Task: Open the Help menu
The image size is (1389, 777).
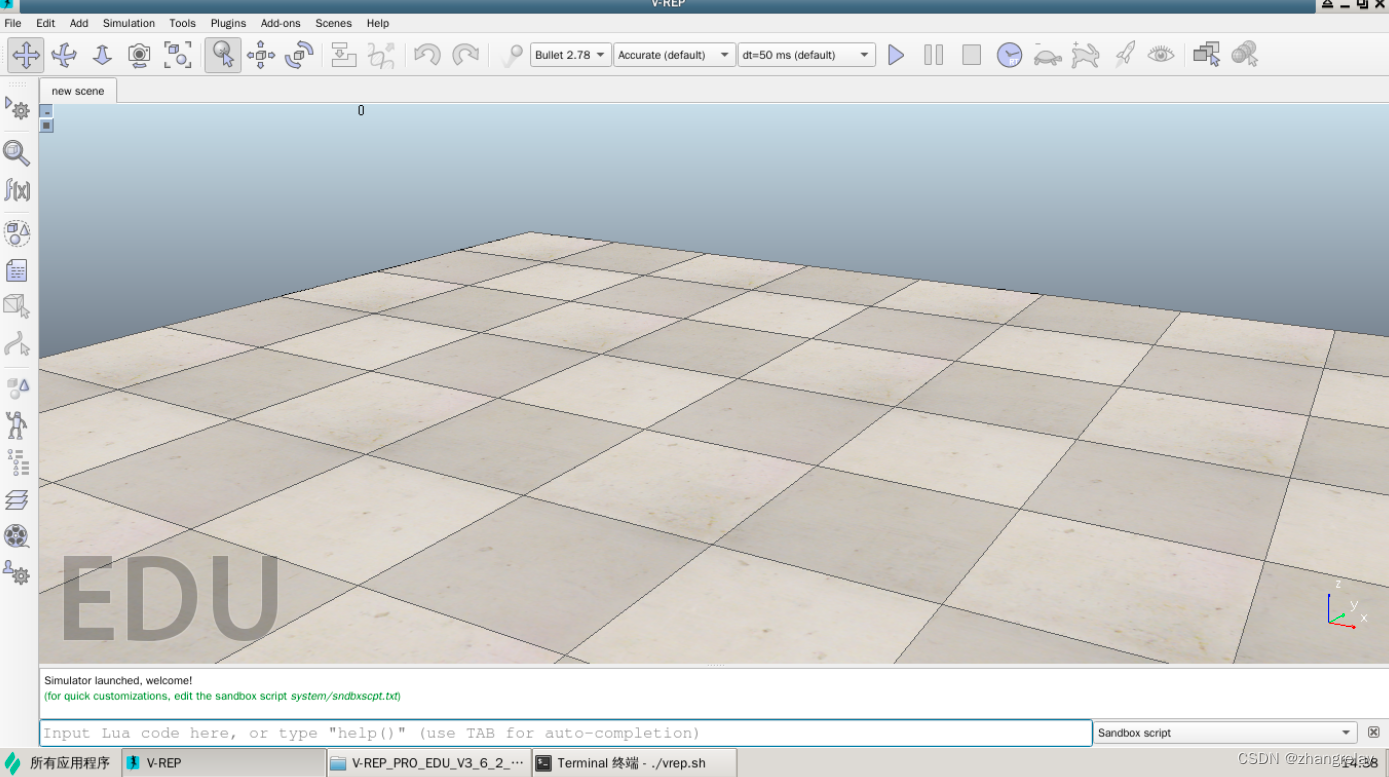Action: pos(378,23)
